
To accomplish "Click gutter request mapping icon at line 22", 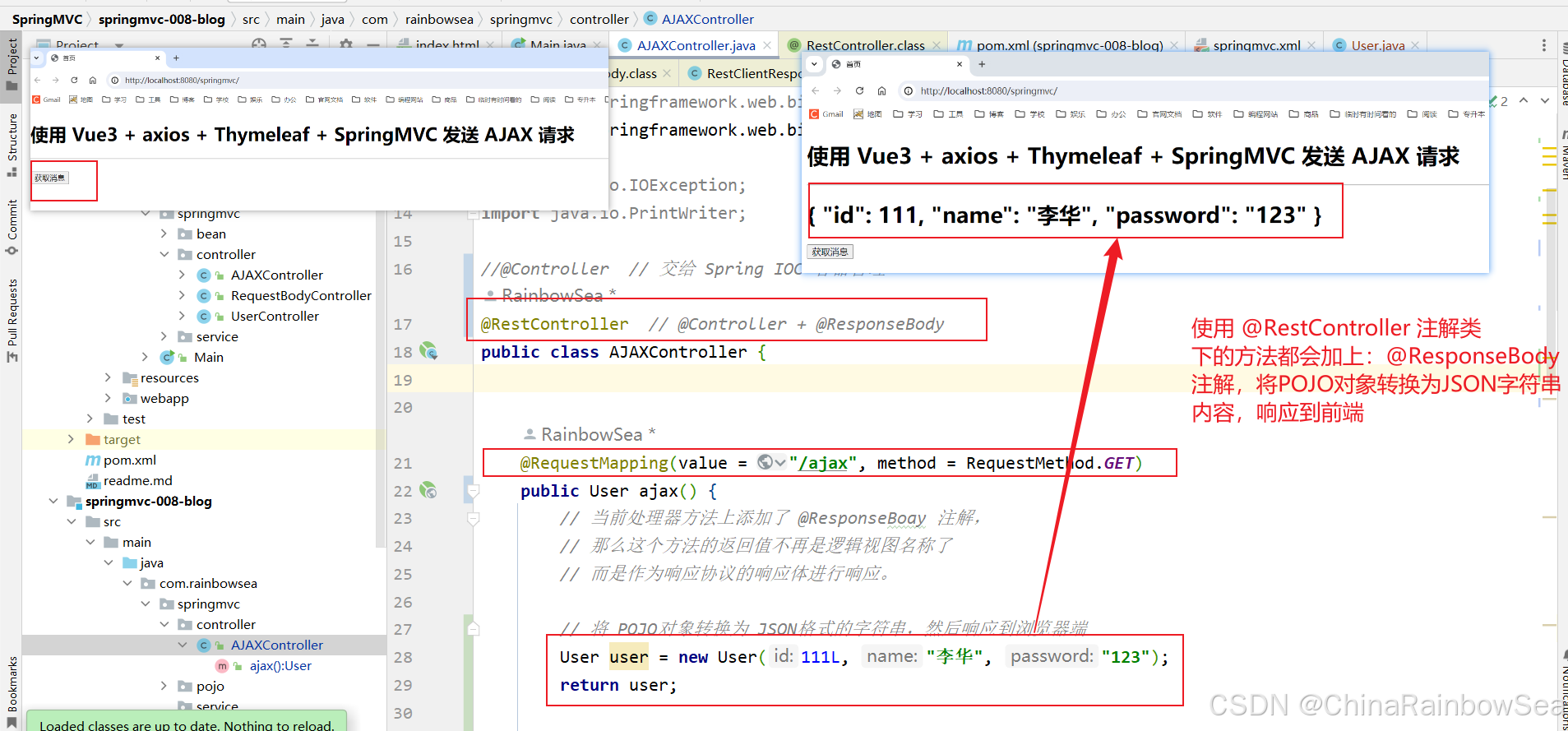I will tap(428, 491).
